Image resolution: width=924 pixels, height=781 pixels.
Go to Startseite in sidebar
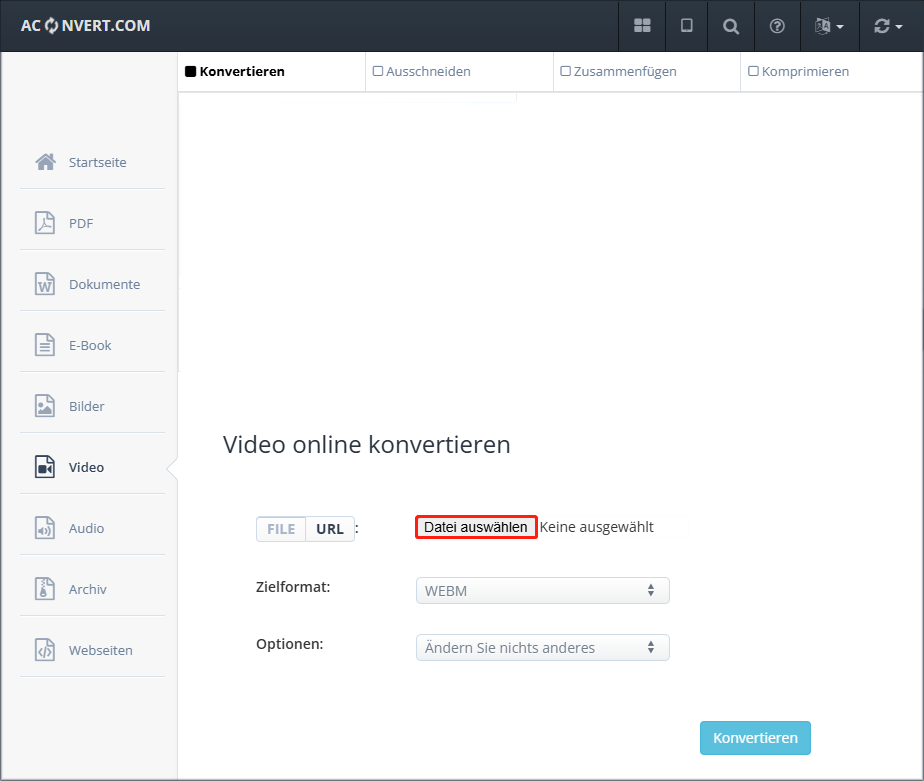97,162
